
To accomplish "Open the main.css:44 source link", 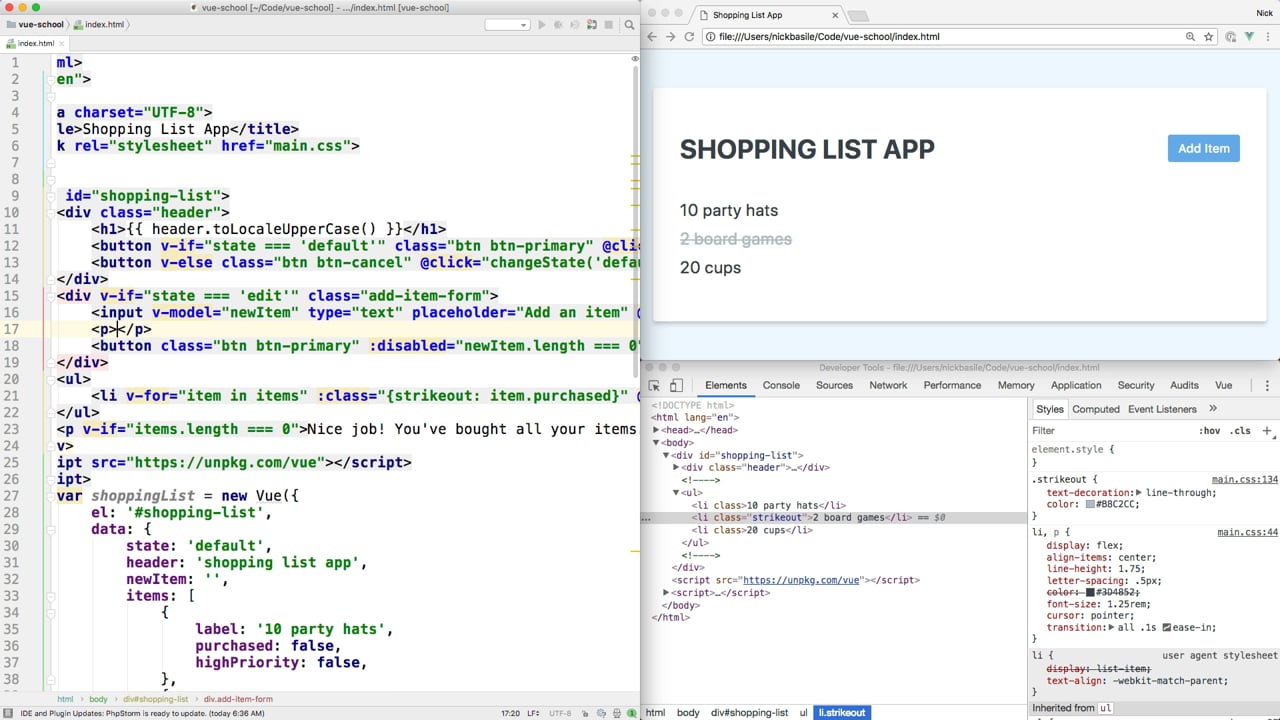I will [x=1248, y=533].
